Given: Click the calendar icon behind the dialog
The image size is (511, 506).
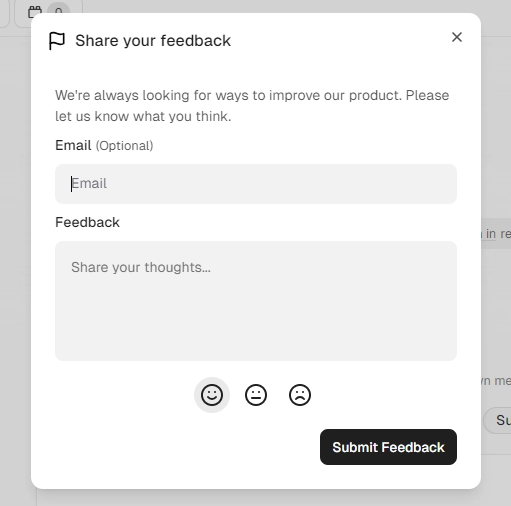Looking at the screenshot, I should click(x=35, y=11).
